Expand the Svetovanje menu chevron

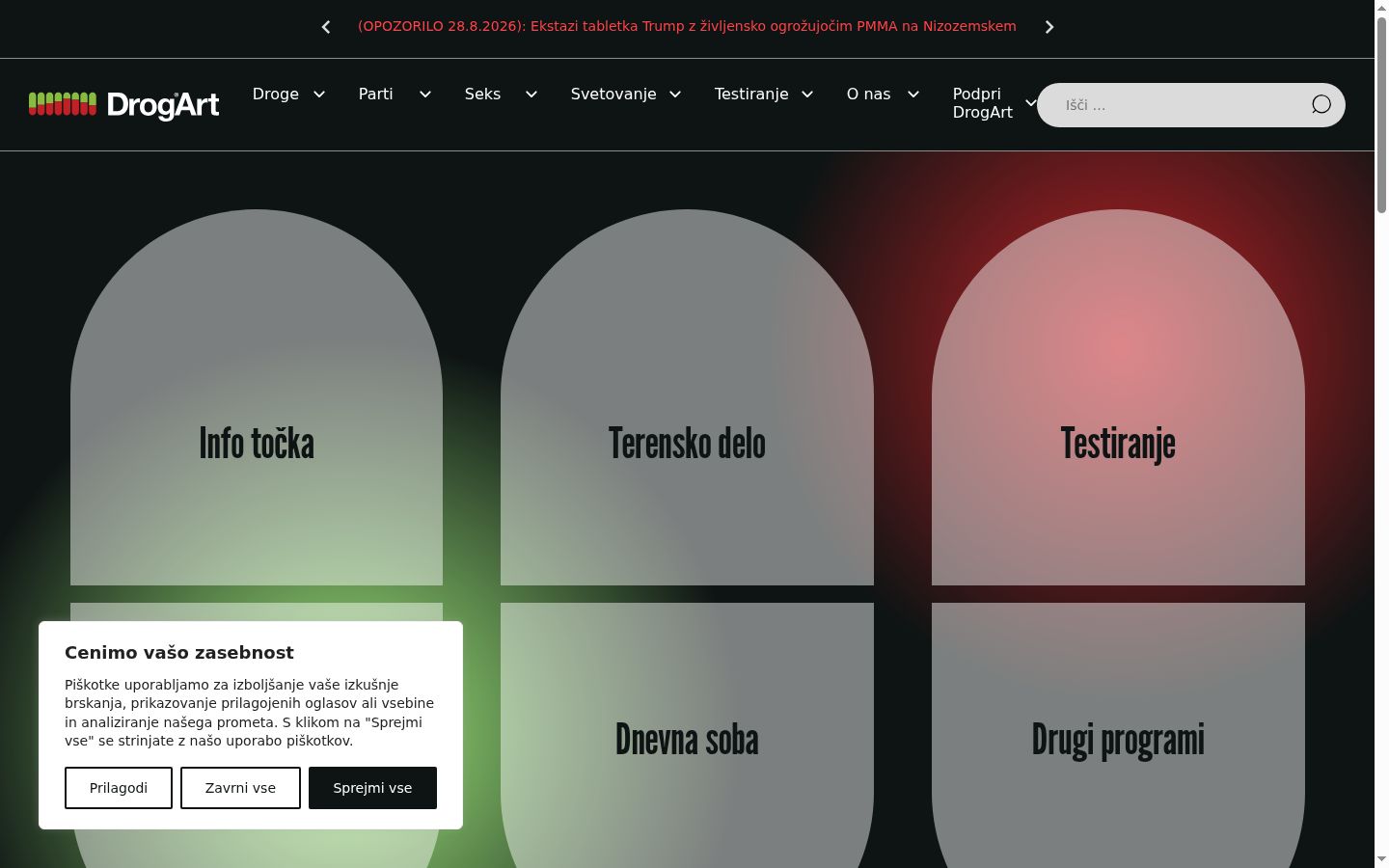tap(675, 94)
